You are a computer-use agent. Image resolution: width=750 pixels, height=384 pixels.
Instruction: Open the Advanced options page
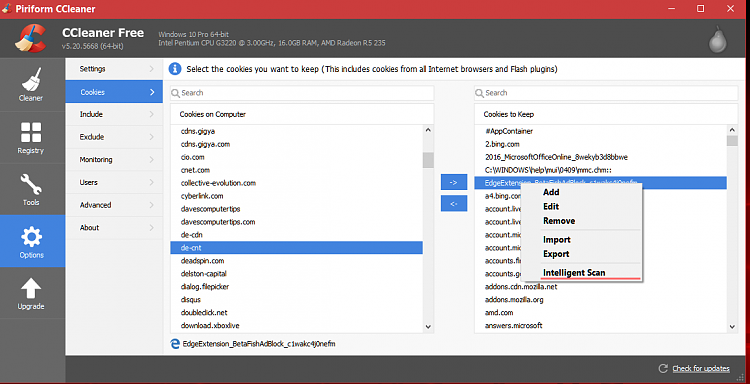[x=114, y=205]
